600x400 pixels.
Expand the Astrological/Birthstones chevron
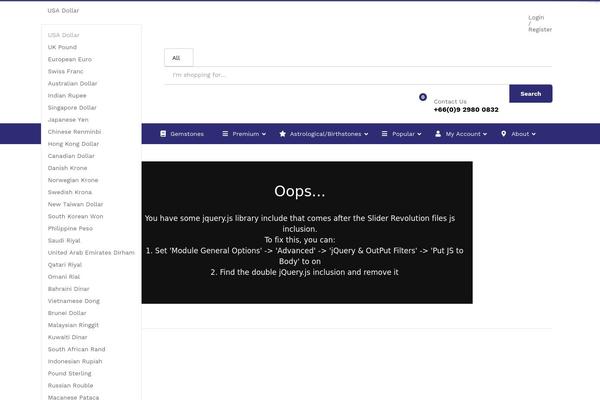(x=366, y=134)
